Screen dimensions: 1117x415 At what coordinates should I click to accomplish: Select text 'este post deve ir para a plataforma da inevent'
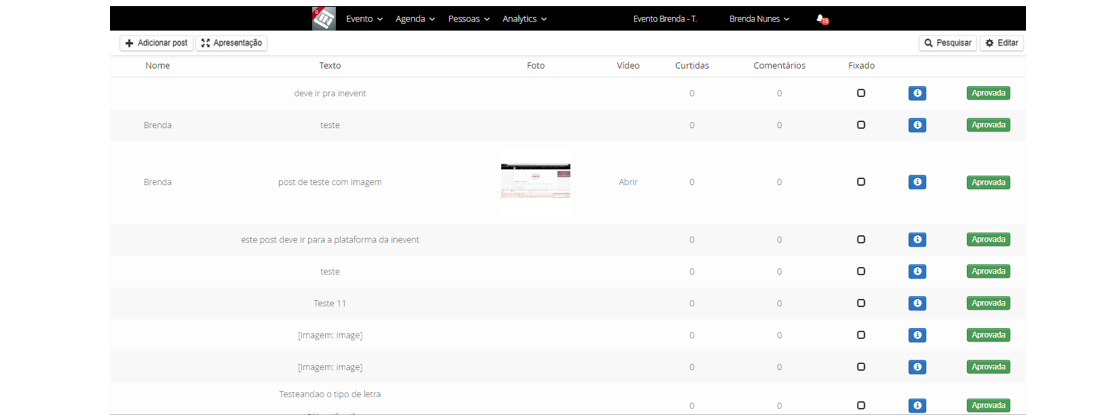[330, 240]
